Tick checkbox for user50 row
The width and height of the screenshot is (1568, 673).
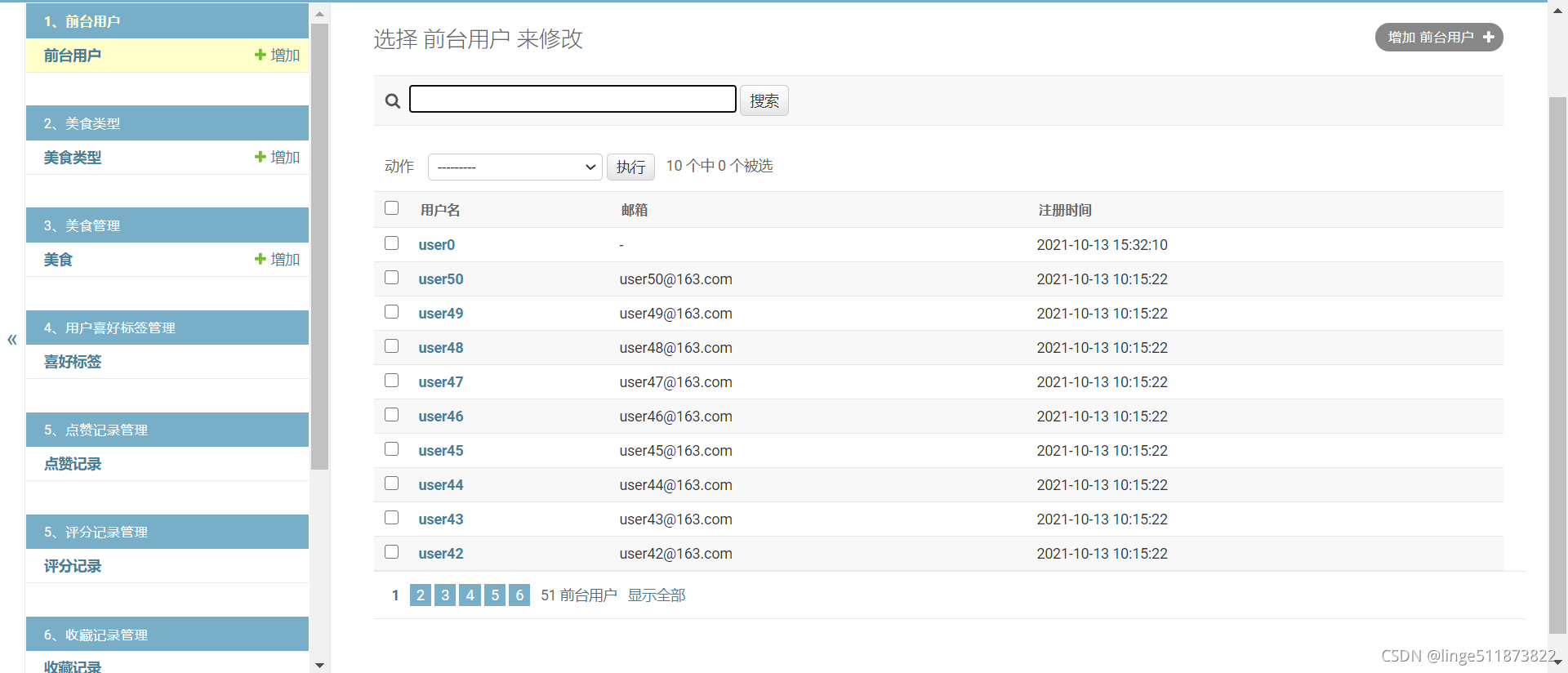(x=392, y=278)
